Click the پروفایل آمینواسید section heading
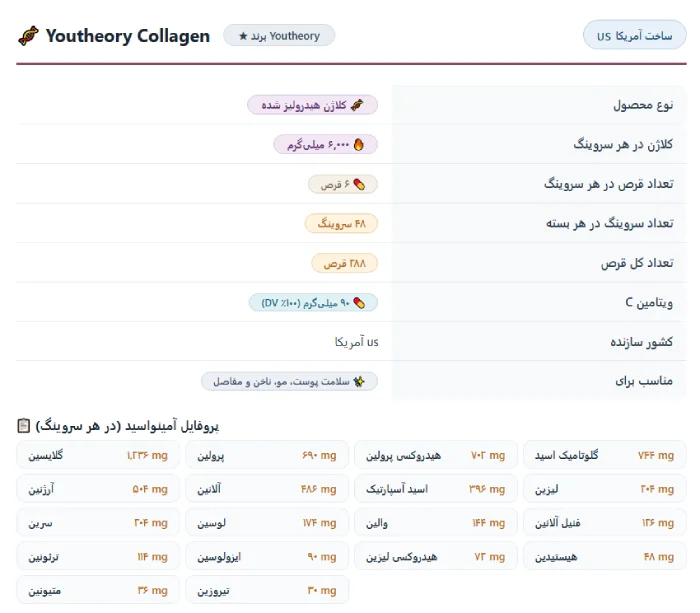 (127, 426)
